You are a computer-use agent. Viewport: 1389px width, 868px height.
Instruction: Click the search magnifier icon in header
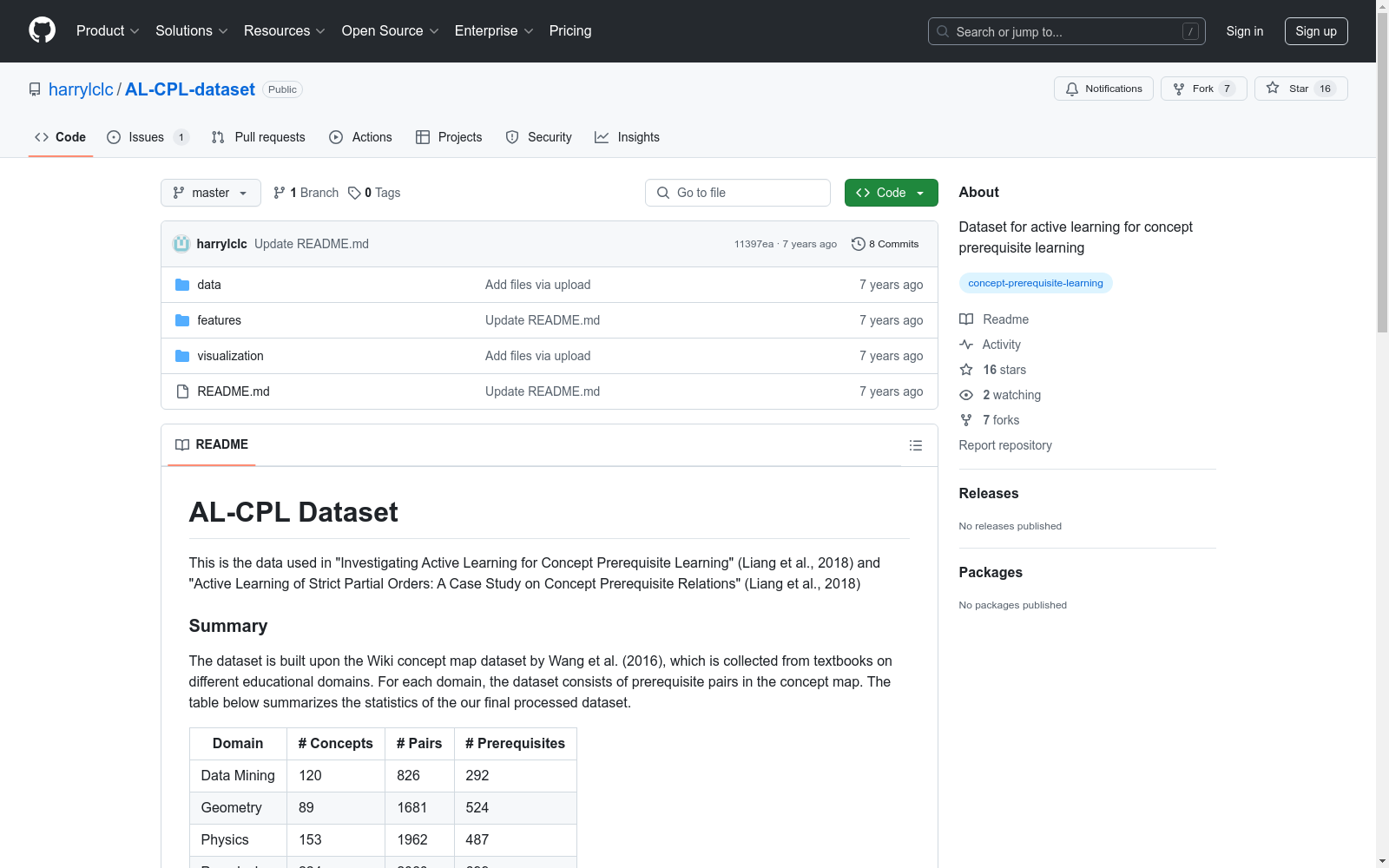pyautogui.click(x=943, y=31)
